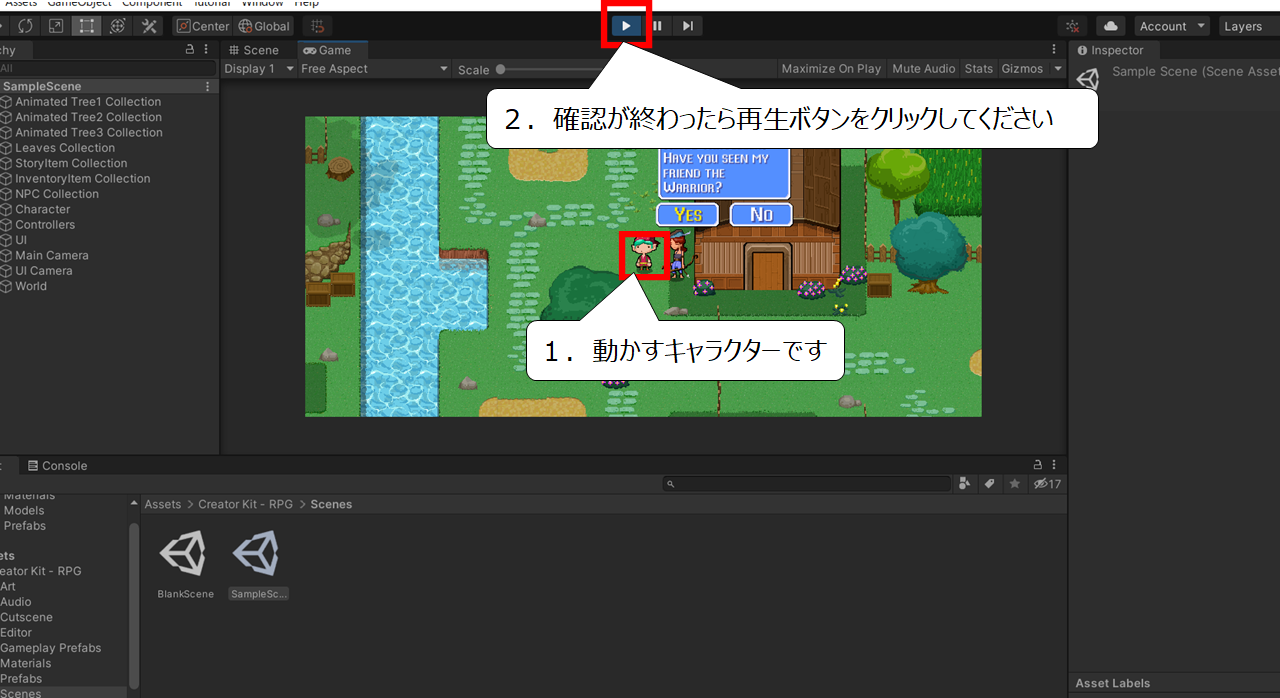Image resolution: width=1280 pixels, height=698 pixels.
Task: Open the Collaborate services icon beside the cloud
Action: tap(1072, 26)
